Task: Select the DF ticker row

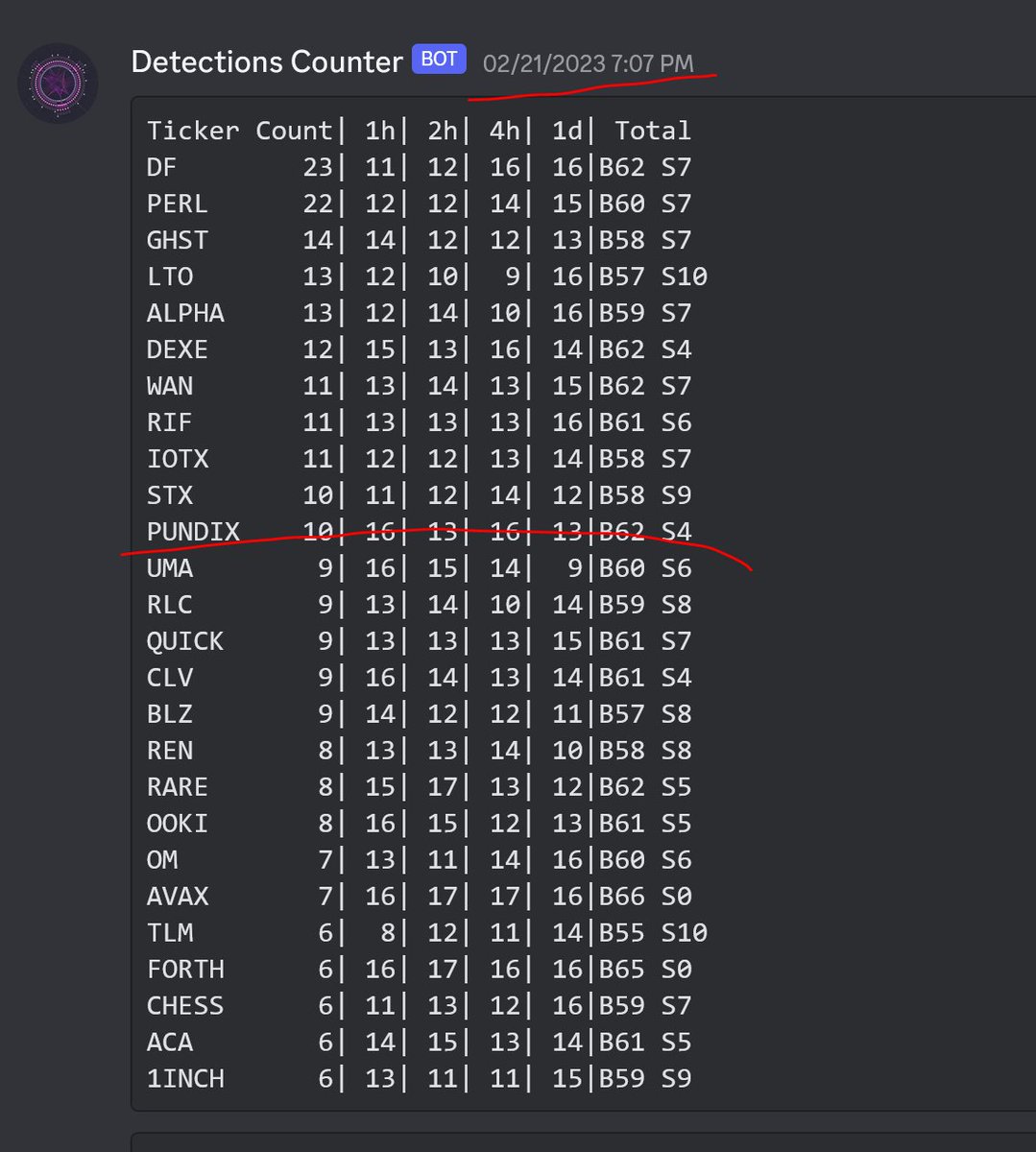Action: pyautogui.click(x=419, y=167)
